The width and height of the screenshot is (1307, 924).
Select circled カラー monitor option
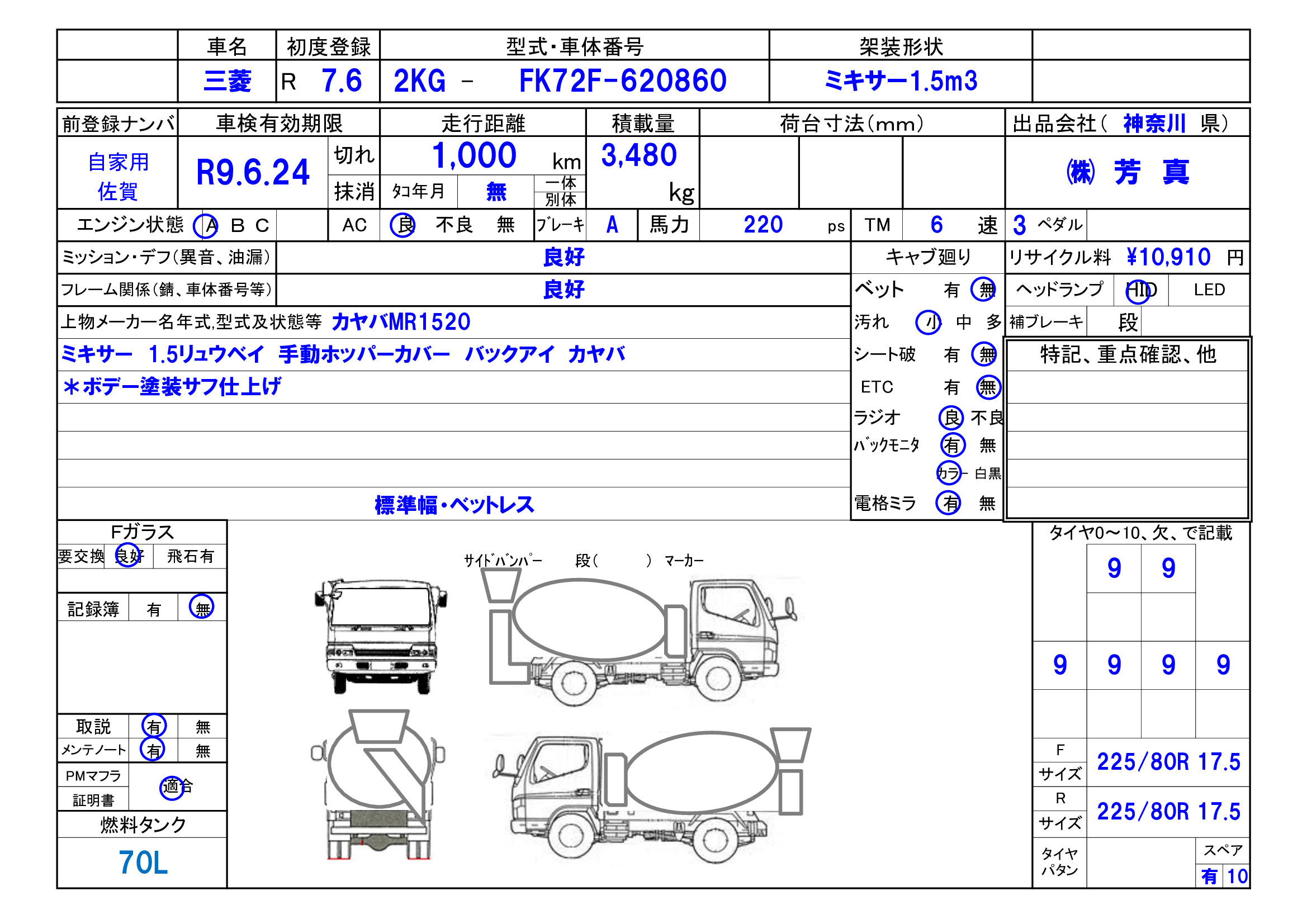coord(949,473)
